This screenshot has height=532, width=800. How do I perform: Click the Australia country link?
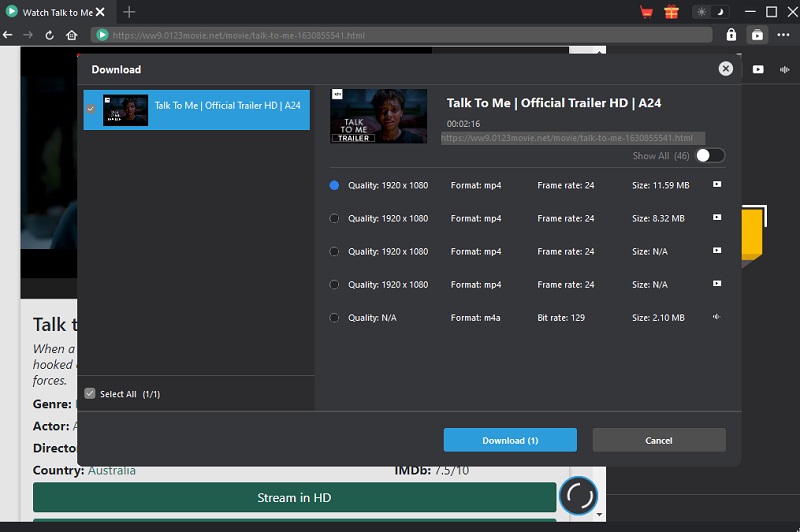[112, 470]
